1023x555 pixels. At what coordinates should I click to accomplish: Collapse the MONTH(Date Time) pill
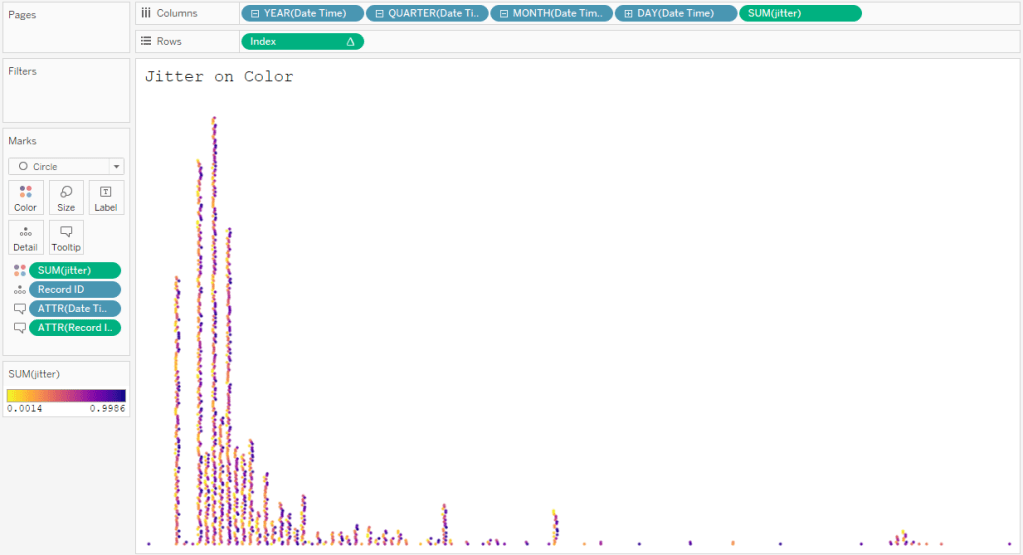[504, 13]
